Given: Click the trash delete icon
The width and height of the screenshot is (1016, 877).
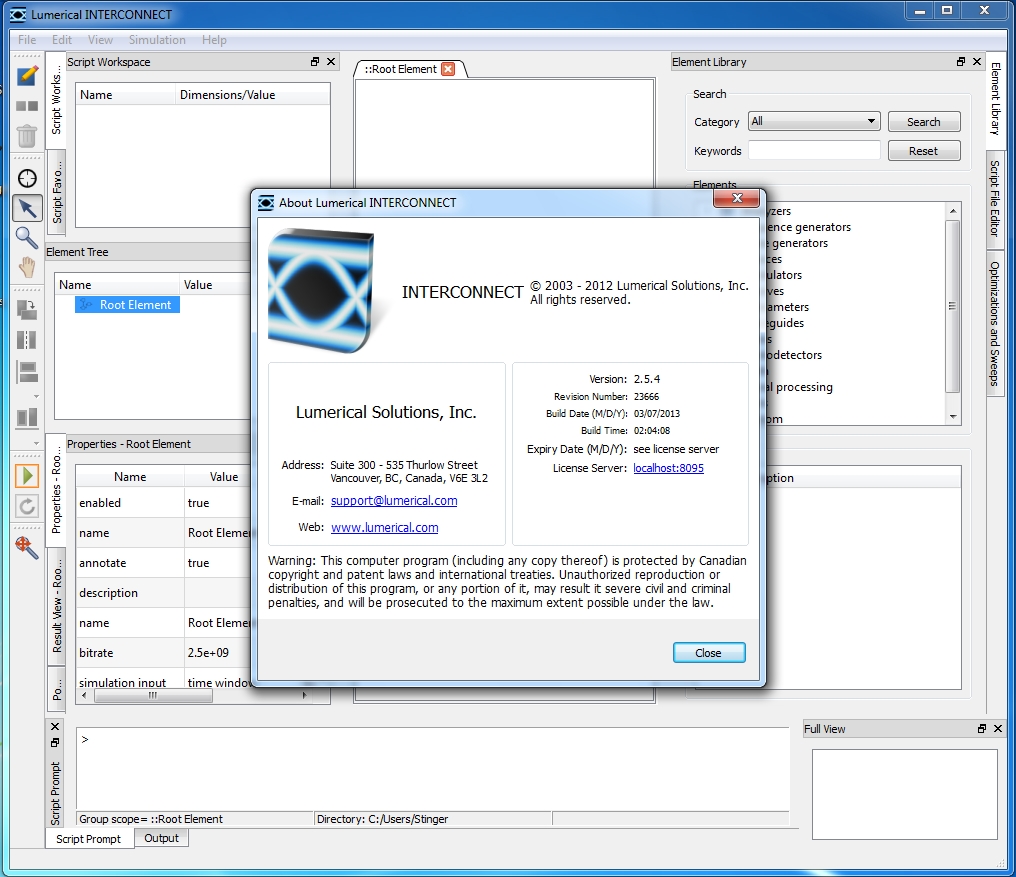Looking at the screenshot, I should [x=27, y=135].
